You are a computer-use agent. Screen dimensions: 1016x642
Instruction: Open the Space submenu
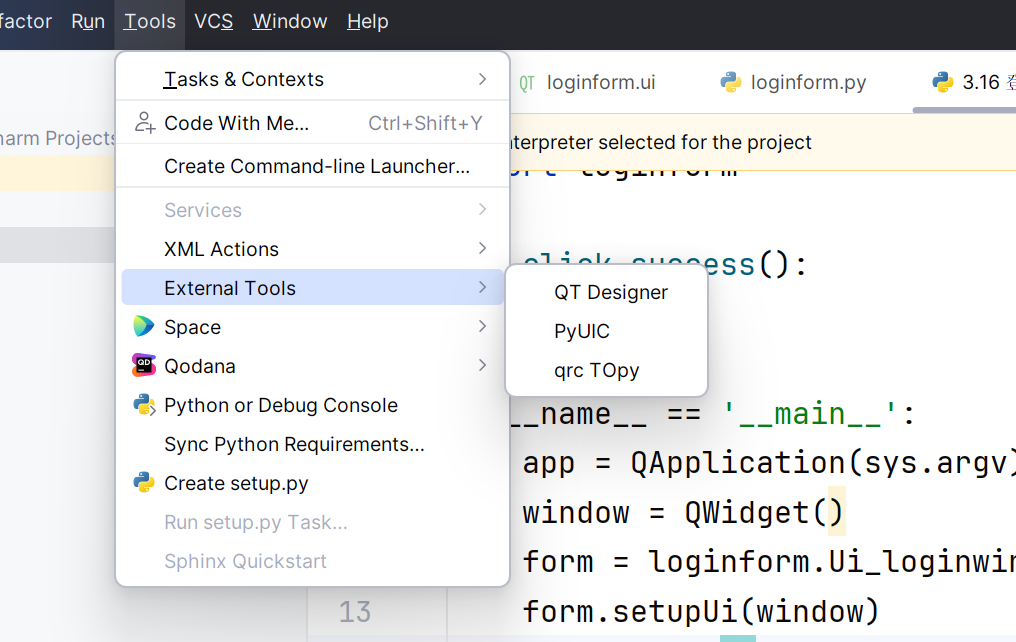(312, 327)
